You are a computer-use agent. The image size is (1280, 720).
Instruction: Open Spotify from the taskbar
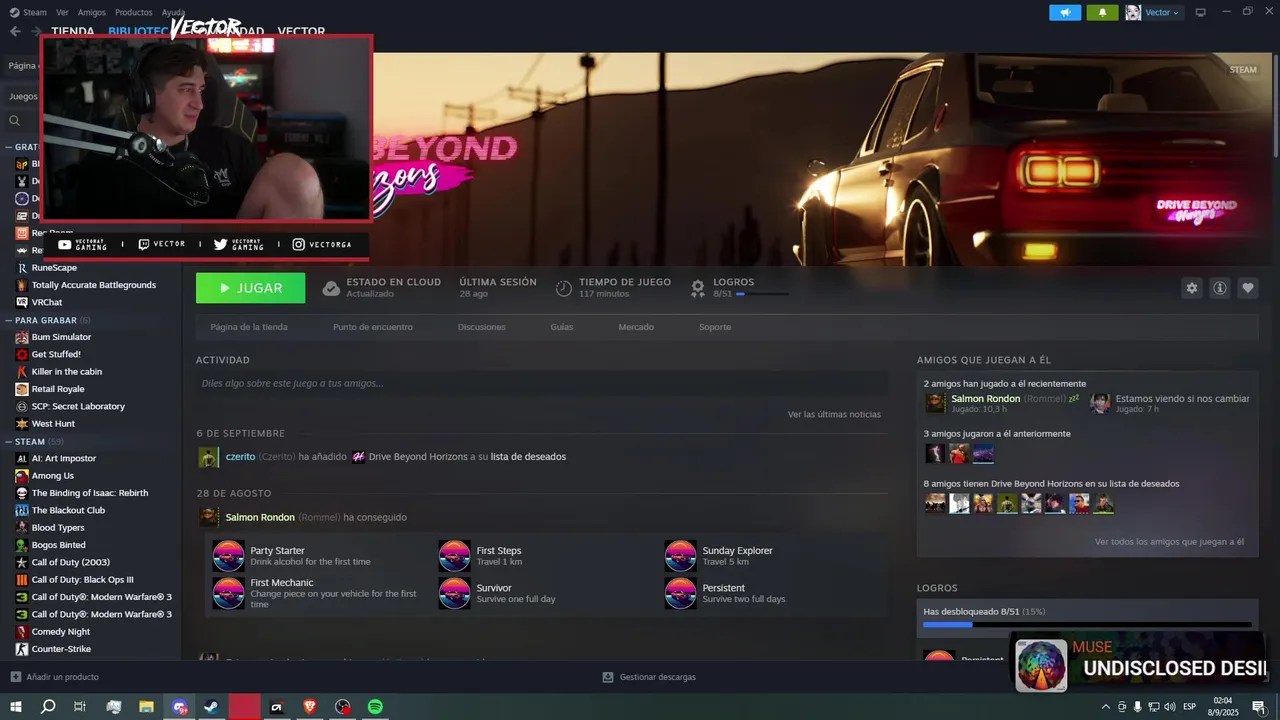coord(375,707)
